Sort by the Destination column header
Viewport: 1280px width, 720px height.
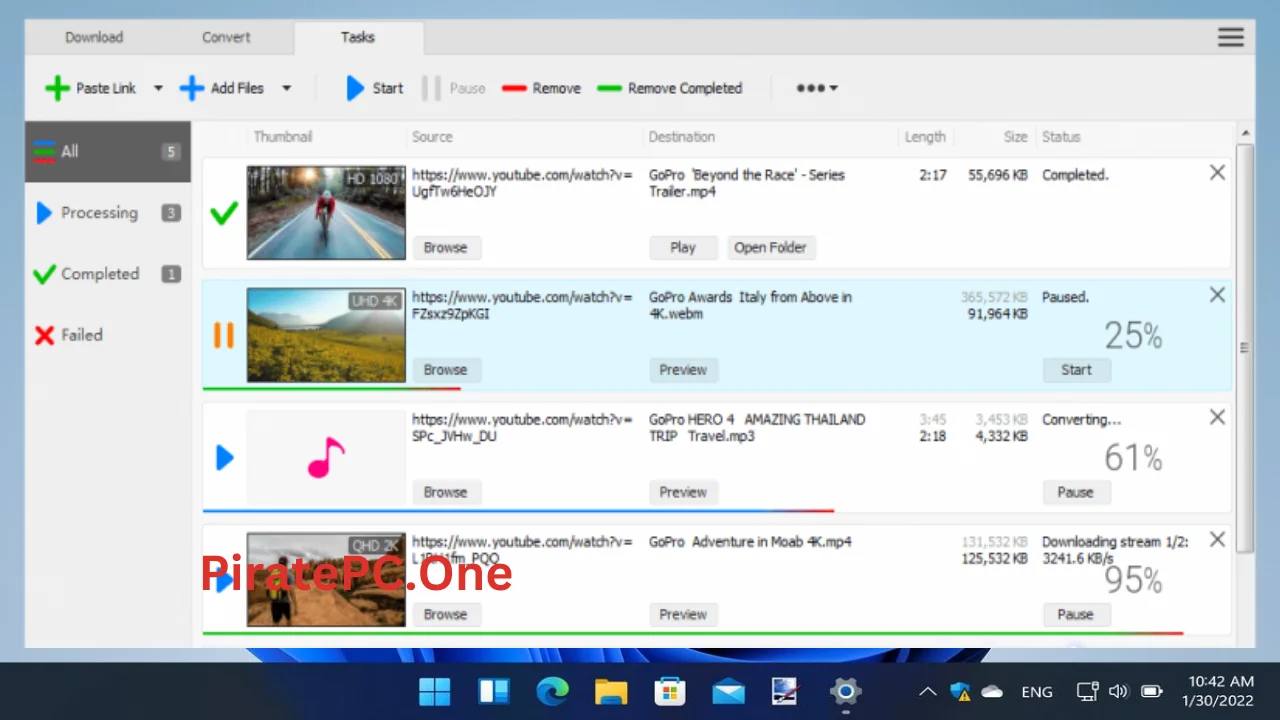tap(682, 137)
